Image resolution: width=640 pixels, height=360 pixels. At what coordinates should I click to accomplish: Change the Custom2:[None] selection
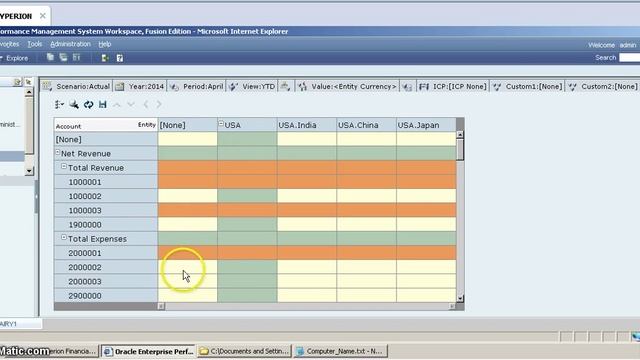[x=609, y=87]
